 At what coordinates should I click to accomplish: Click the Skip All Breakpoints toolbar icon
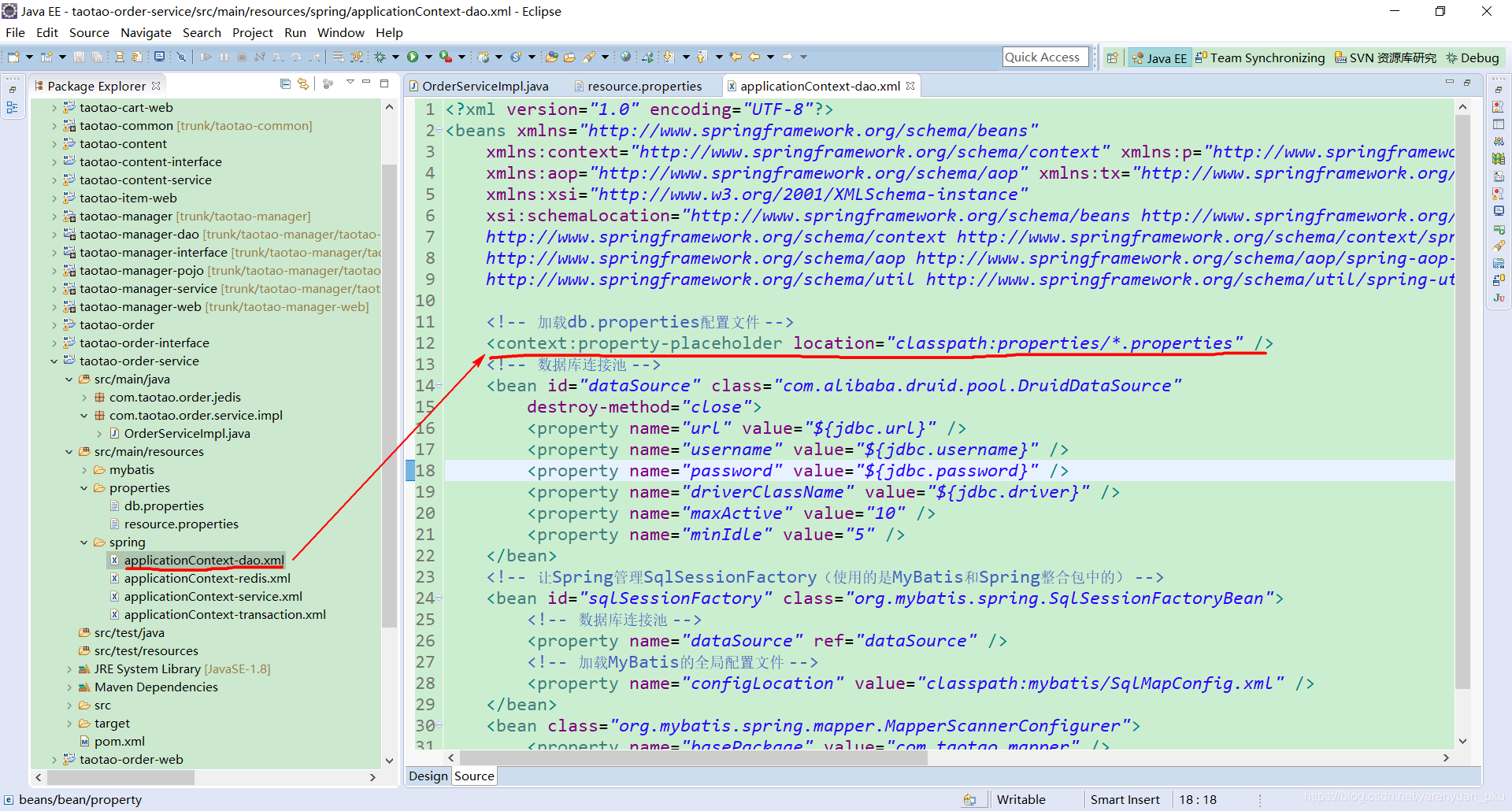tap(181, 57)
